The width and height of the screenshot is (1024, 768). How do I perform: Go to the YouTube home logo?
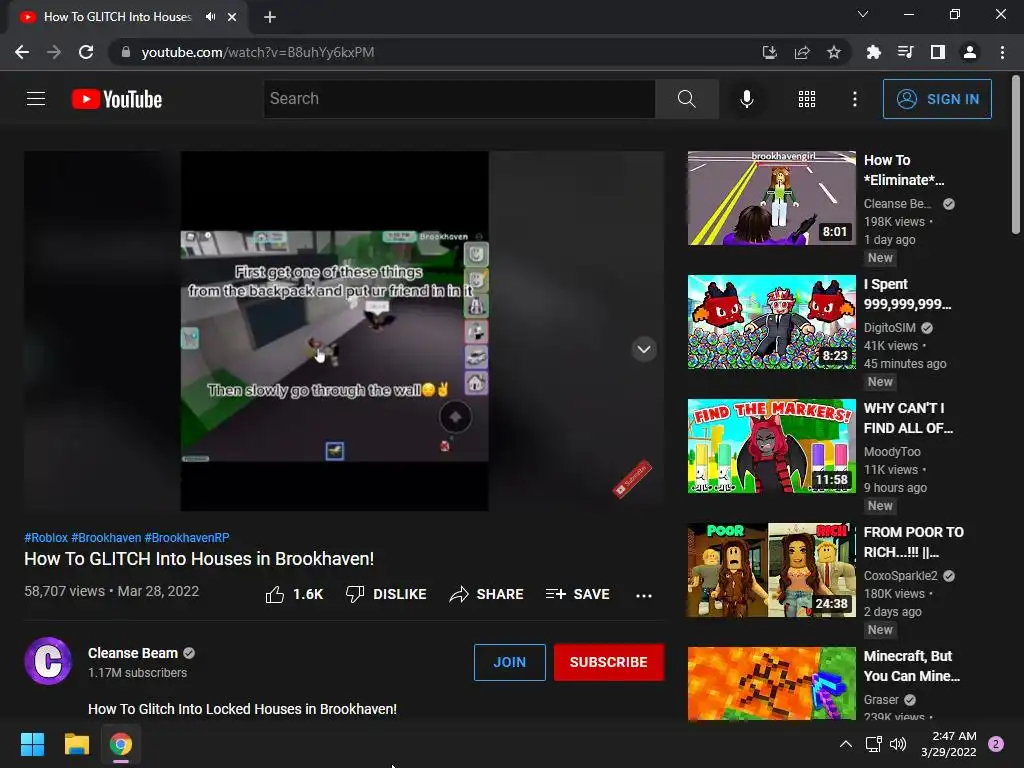[117, 99]
